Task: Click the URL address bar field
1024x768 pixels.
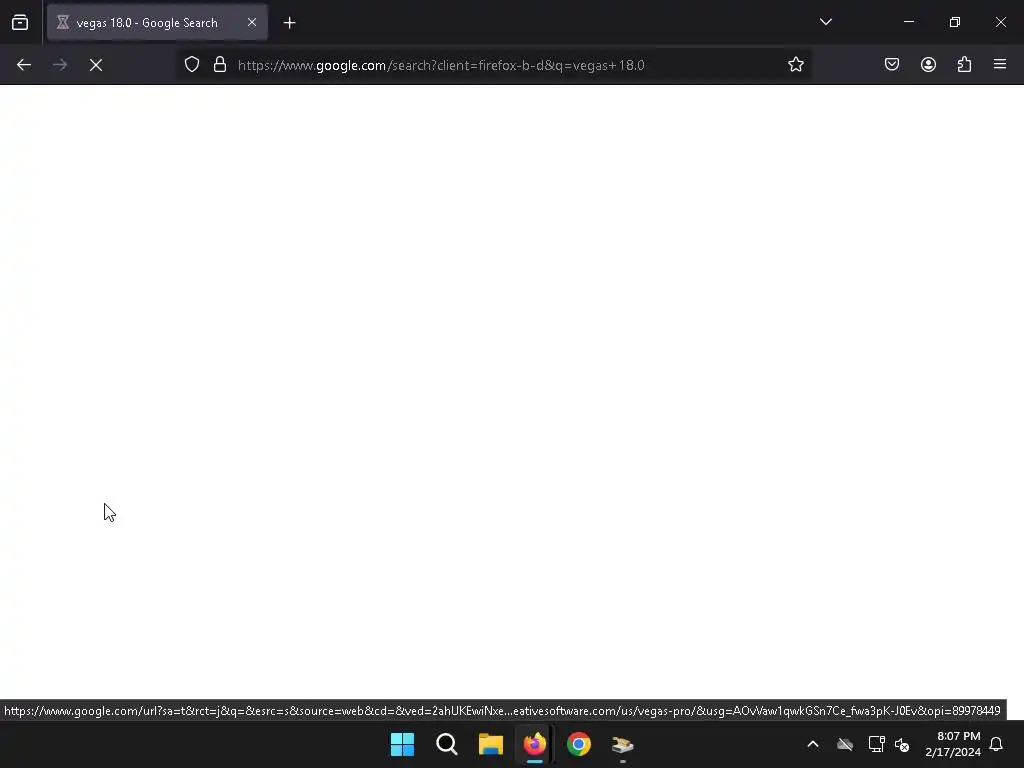Action: (x=493, y=65)
